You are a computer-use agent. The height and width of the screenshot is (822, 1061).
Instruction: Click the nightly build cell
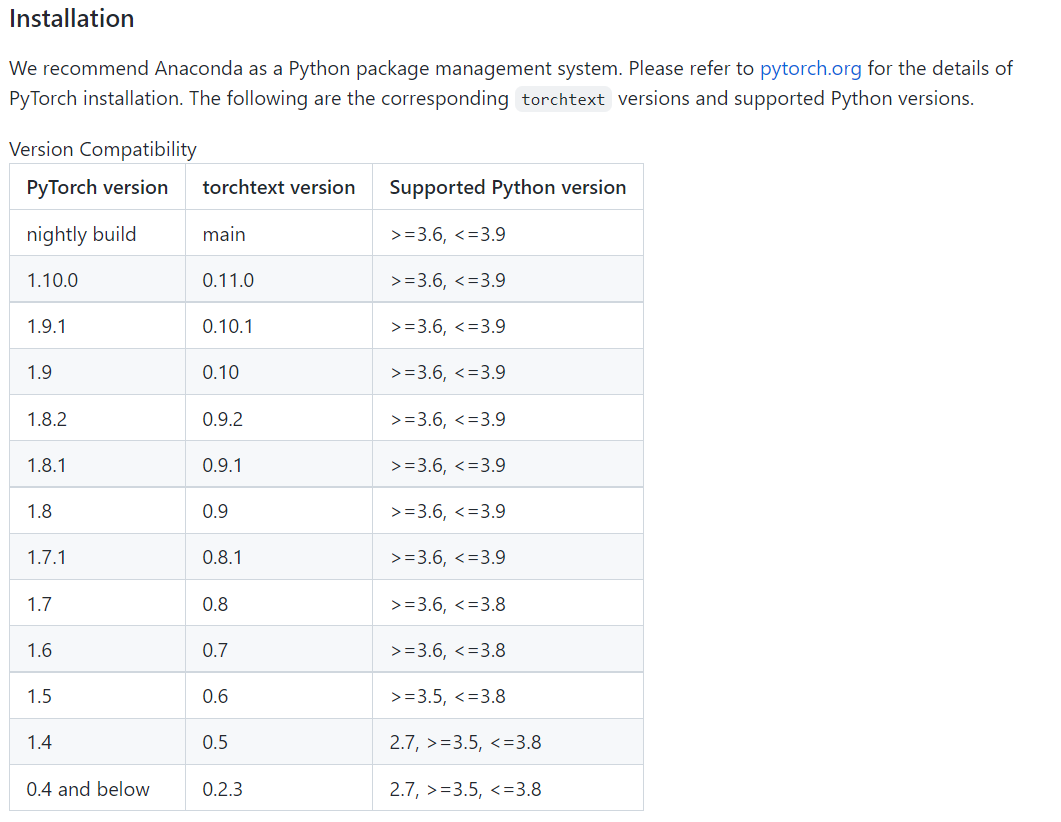click(x=97, y=233)
